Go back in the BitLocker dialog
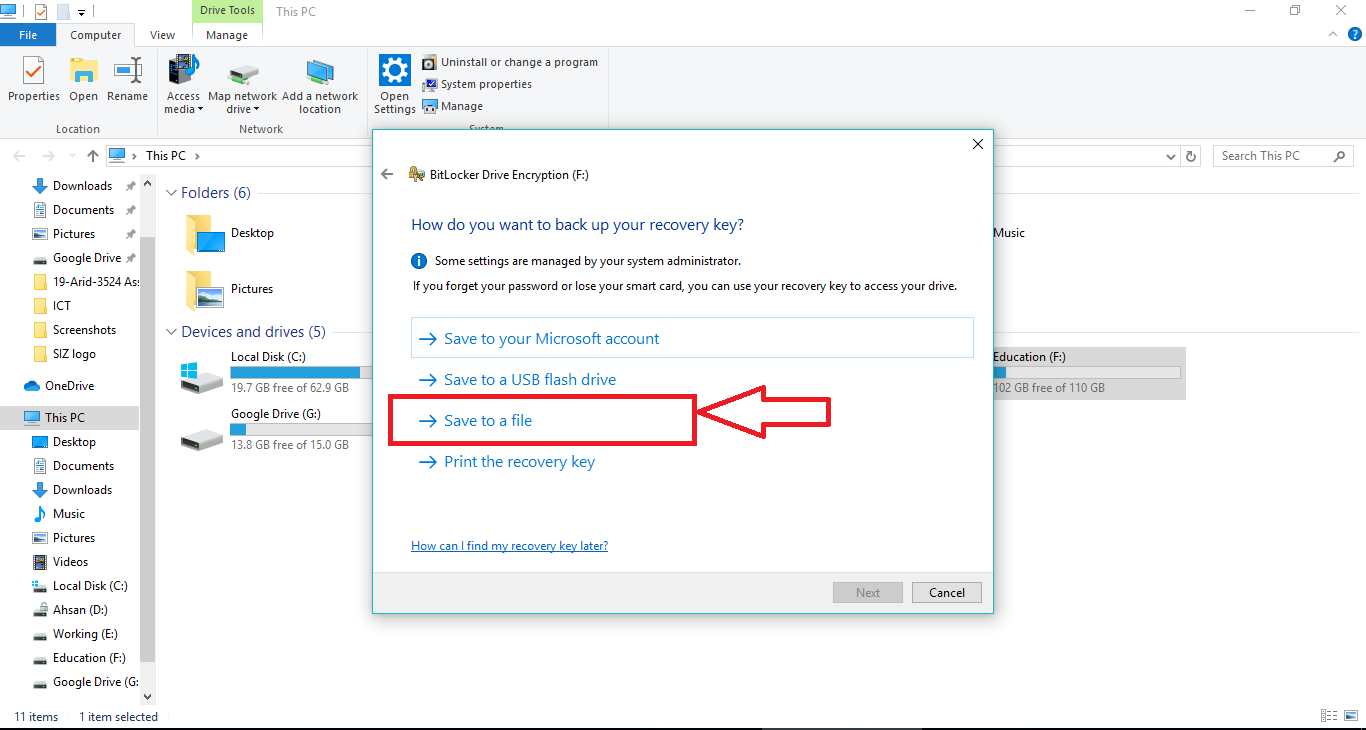 (388, 174)
